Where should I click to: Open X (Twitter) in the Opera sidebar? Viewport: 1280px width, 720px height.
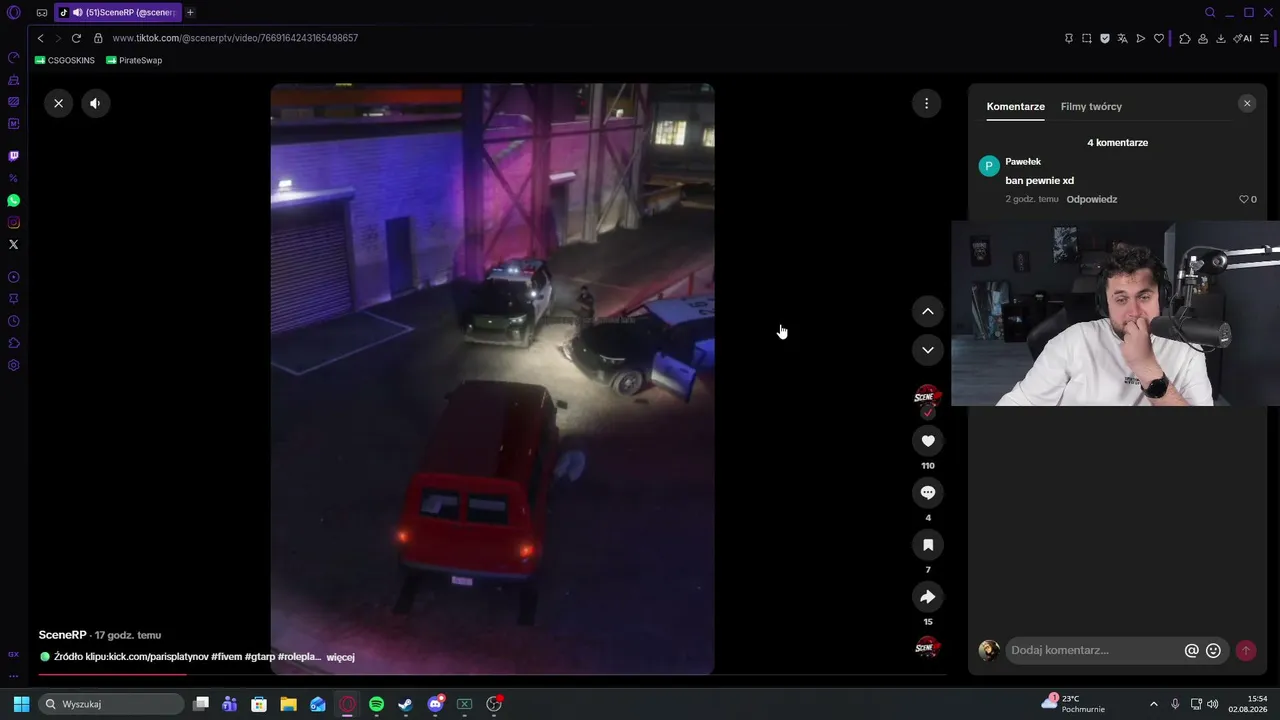click(14, 244)
